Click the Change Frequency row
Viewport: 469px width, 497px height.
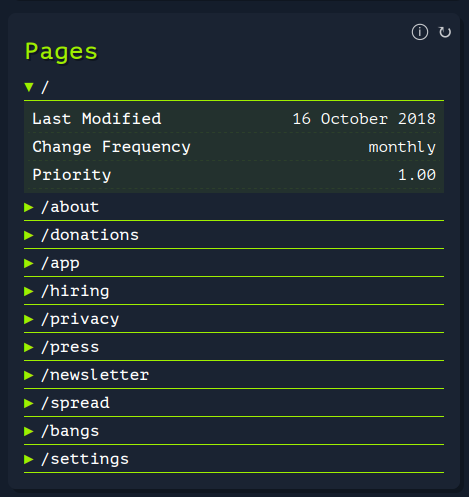pos(234,147)
